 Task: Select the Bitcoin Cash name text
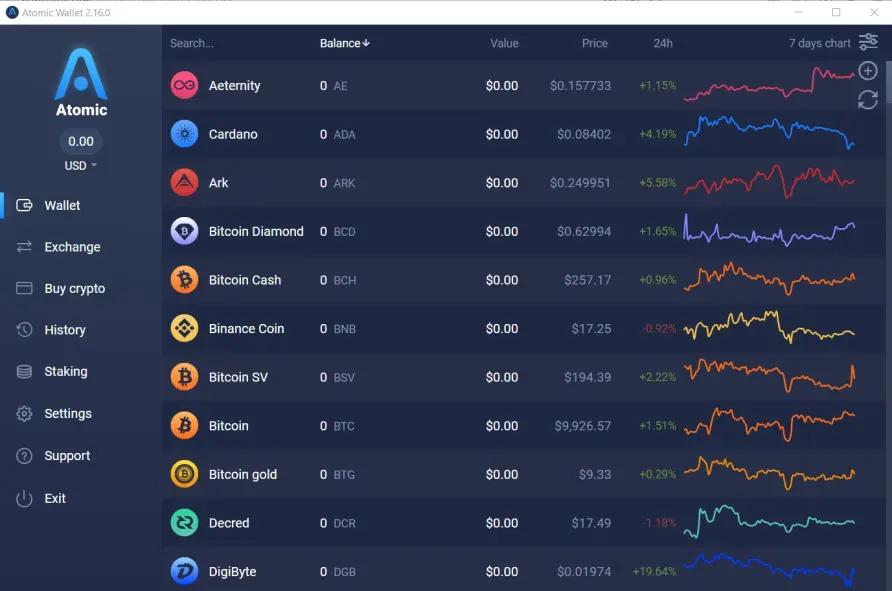(x=245, y=280)
